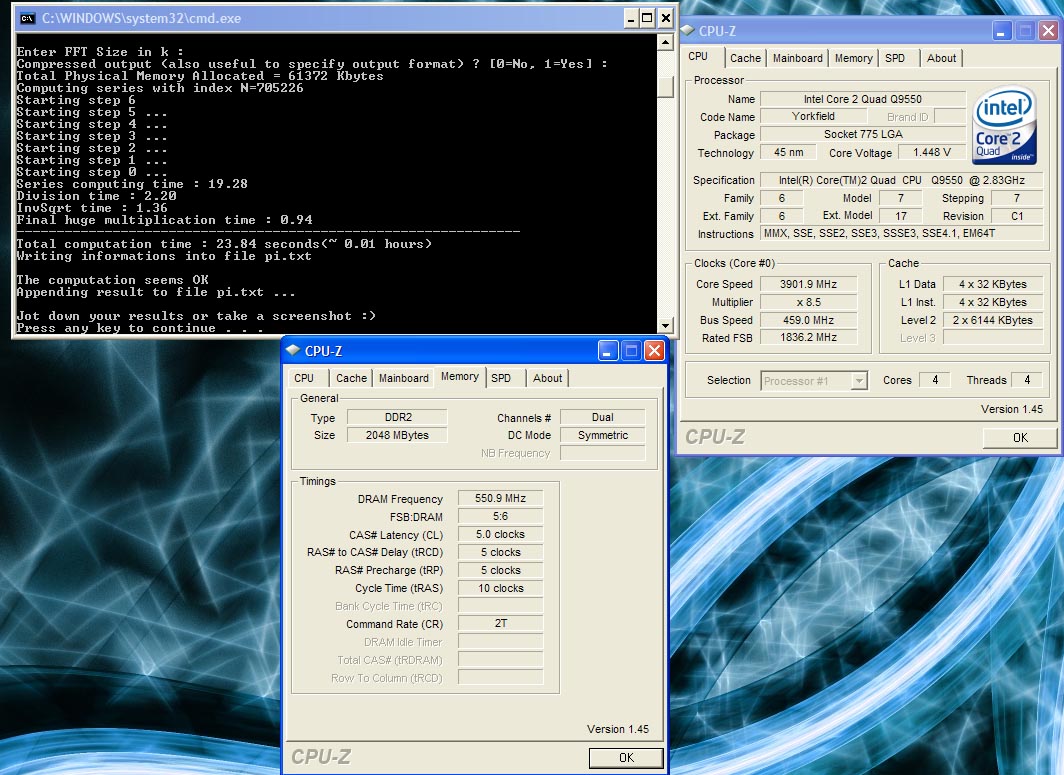Click the Code Name value Yorkfield
The height and width of the screenshot is (775, 1064).
pos(813,117)
